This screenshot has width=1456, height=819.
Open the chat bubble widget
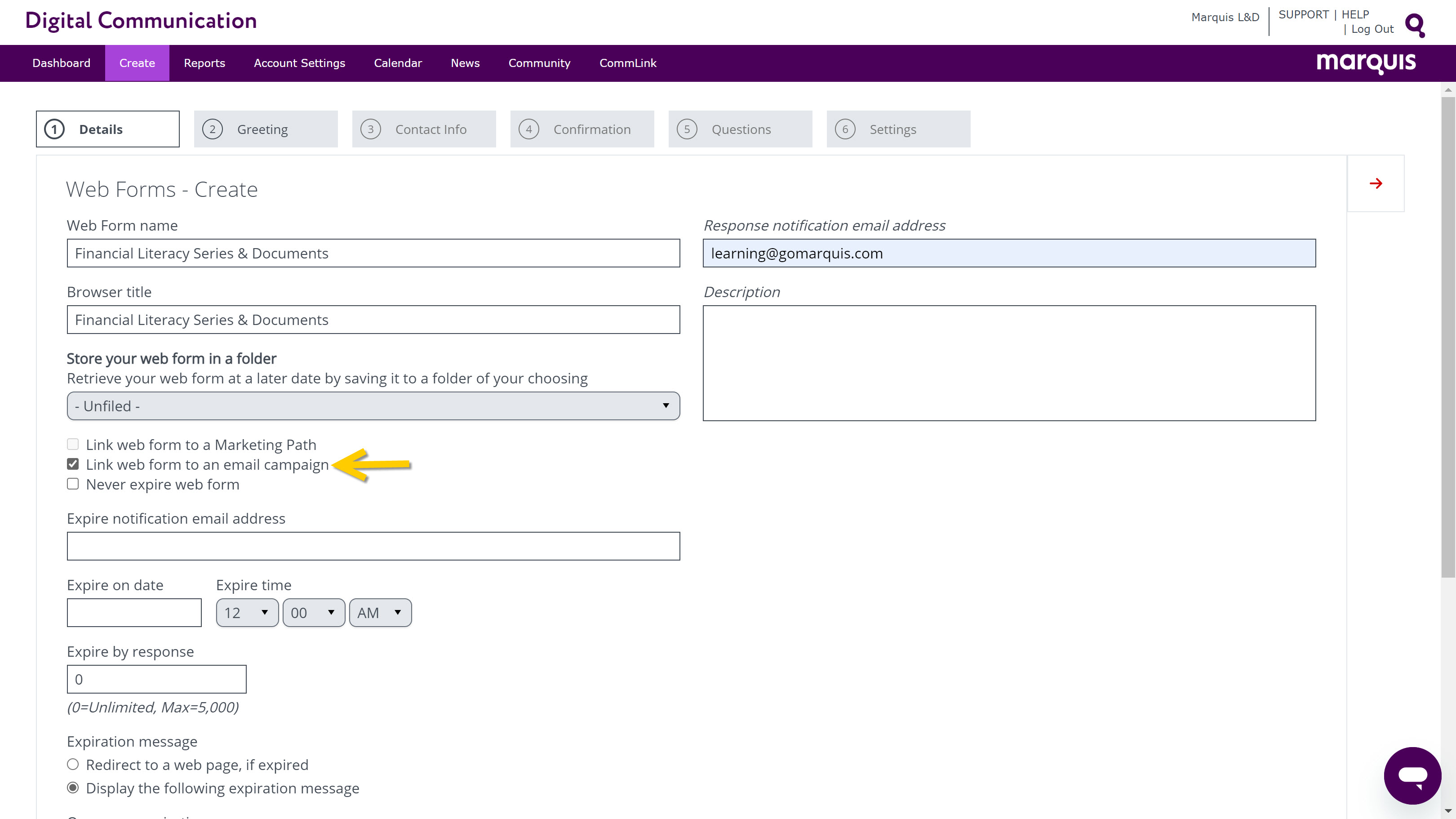1412,775
